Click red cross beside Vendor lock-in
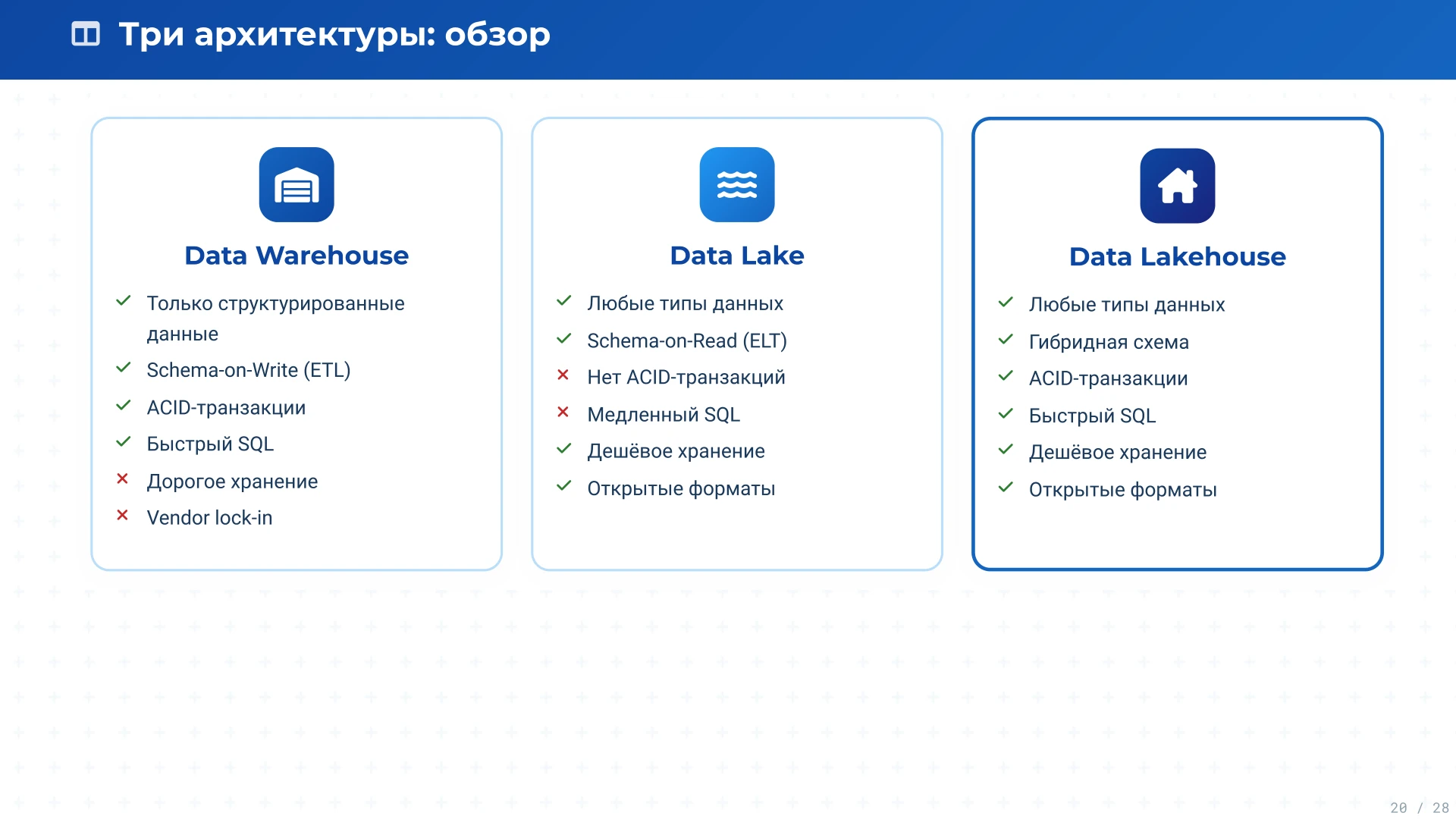Image resolution: width=1456 pixels, height=819 pixels. (122, 516)
